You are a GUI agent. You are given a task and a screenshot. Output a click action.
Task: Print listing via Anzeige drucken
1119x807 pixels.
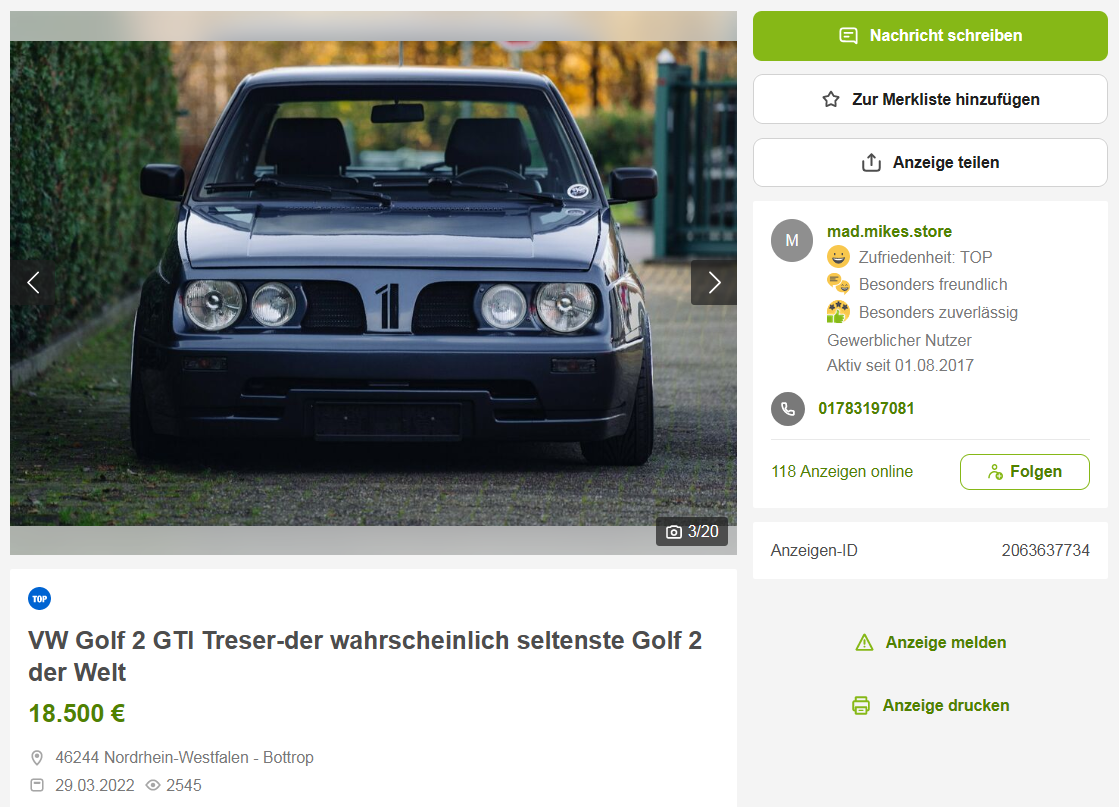click(x=930, y=706)
